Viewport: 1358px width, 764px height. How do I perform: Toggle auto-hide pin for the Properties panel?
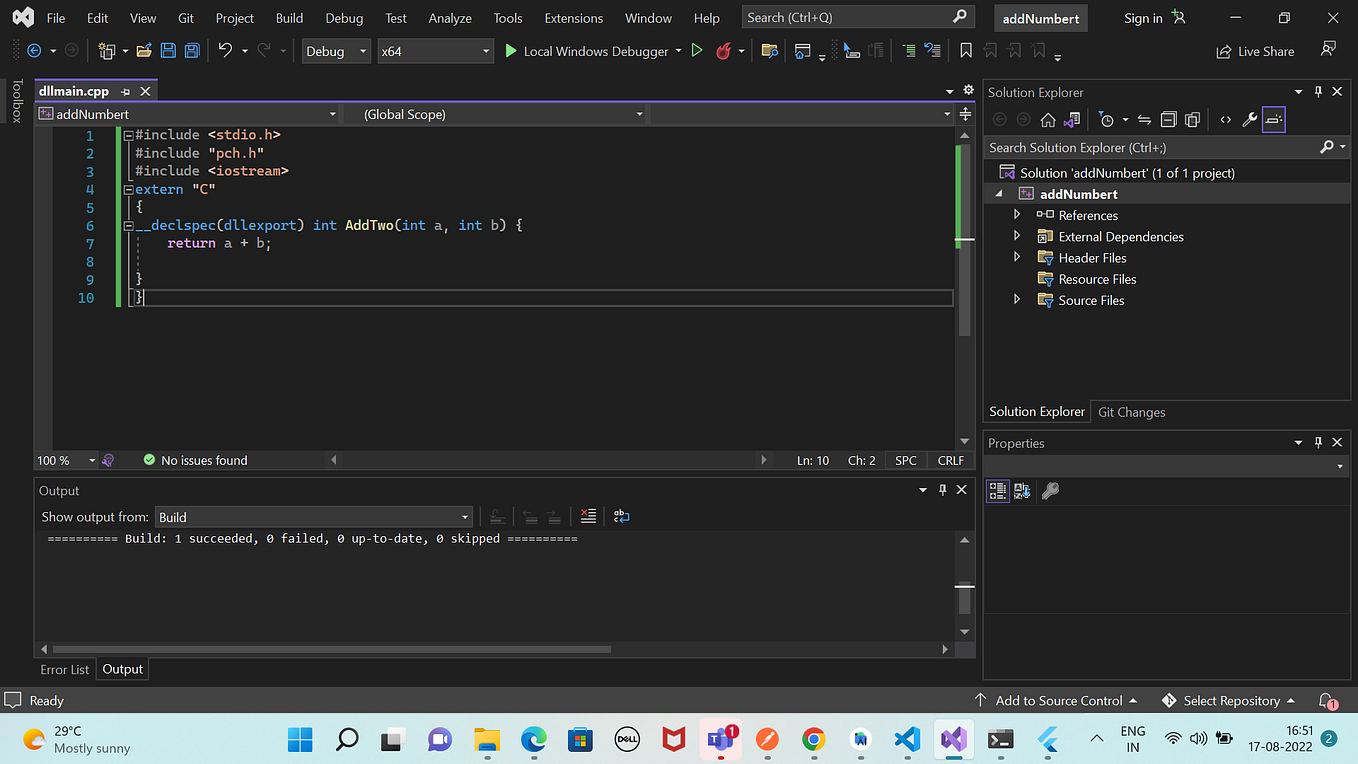1318,442
